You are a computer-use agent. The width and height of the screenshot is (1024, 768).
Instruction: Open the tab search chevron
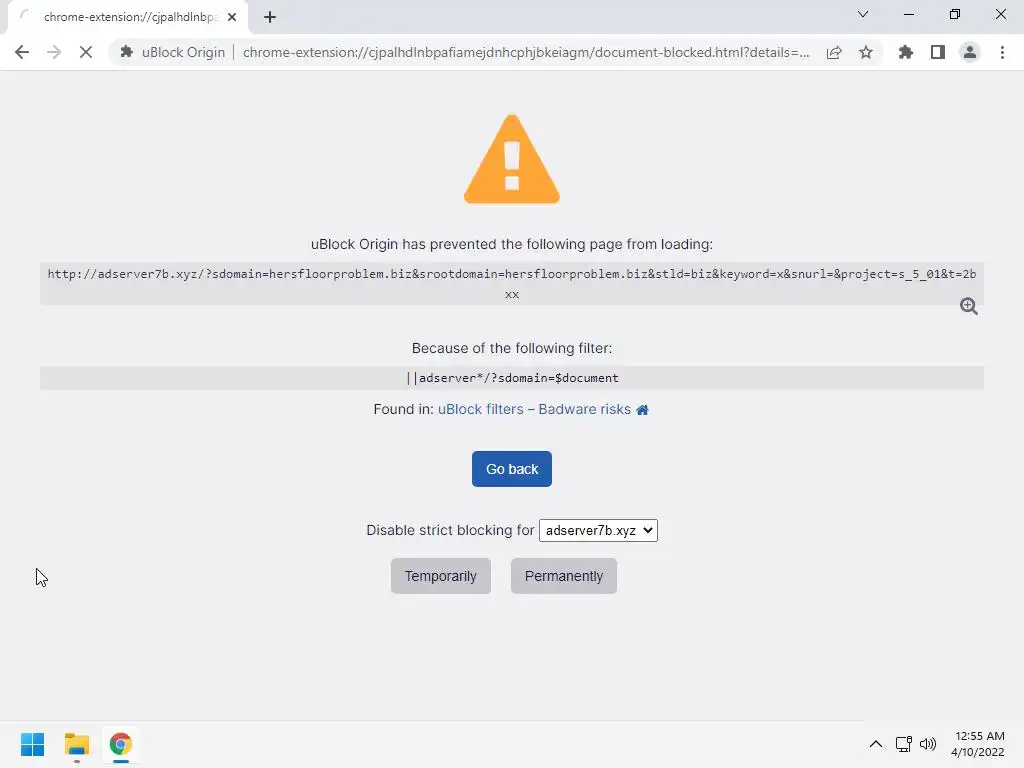[863, 14]
